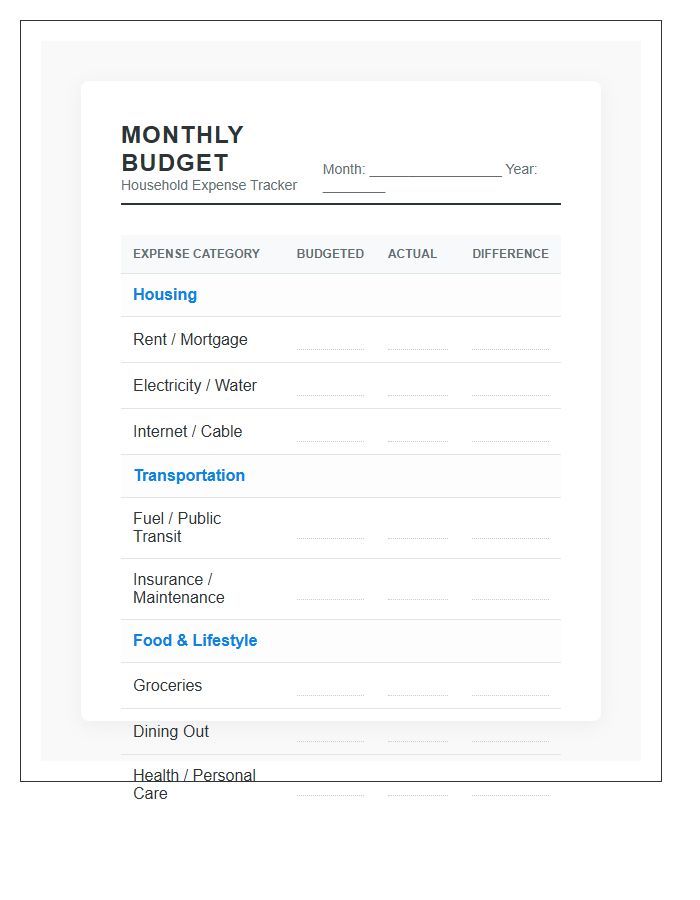700x900 pixels.
Task: Click the Difference field for Electricity / Water
Action: (511, 388)
